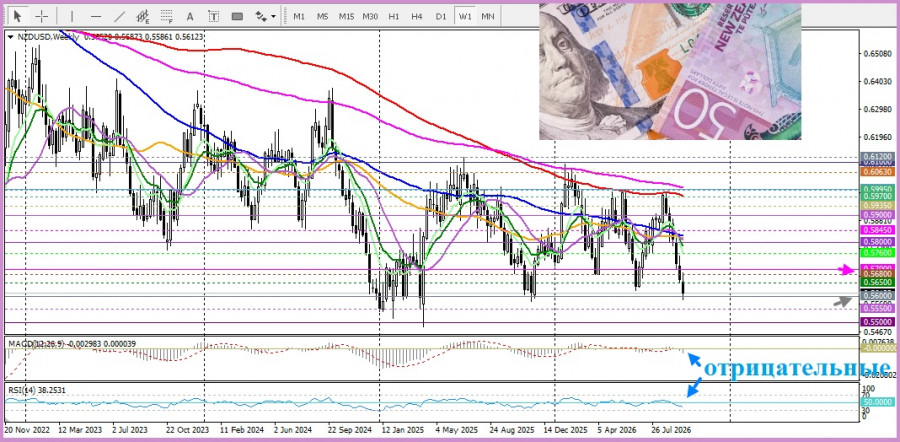Click the 0.55500 price level label

[878, 308]
